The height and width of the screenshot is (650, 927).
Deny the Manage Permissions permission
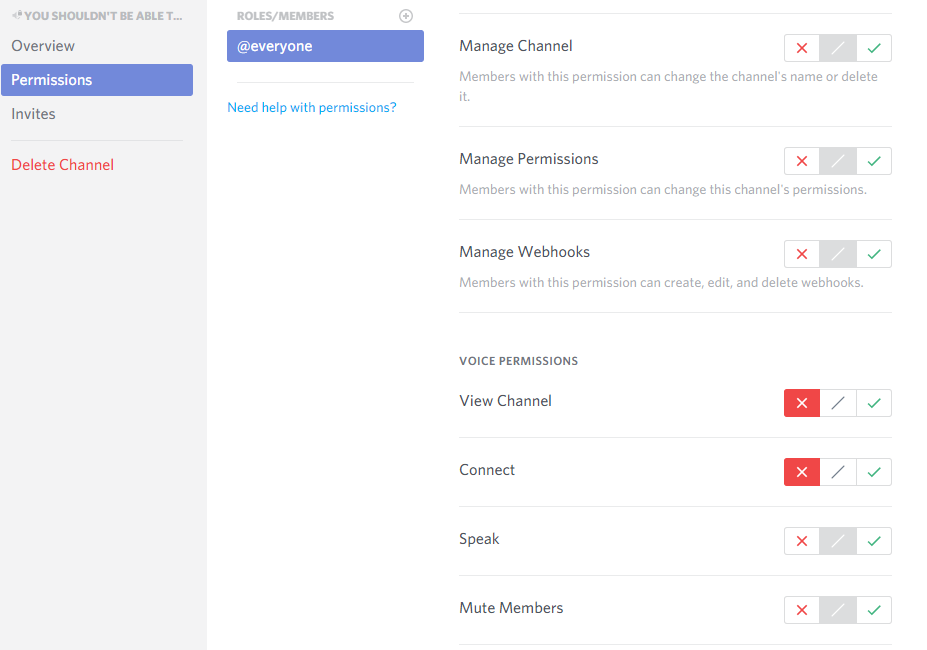[x=801, y=160]
